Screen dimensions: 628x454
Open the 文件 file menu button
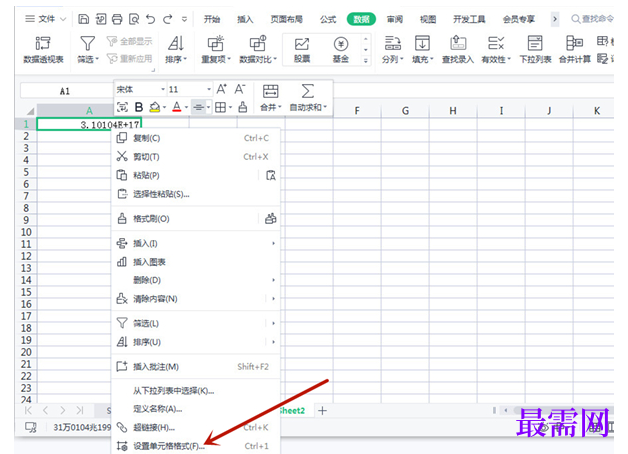(x=45, y=19)
